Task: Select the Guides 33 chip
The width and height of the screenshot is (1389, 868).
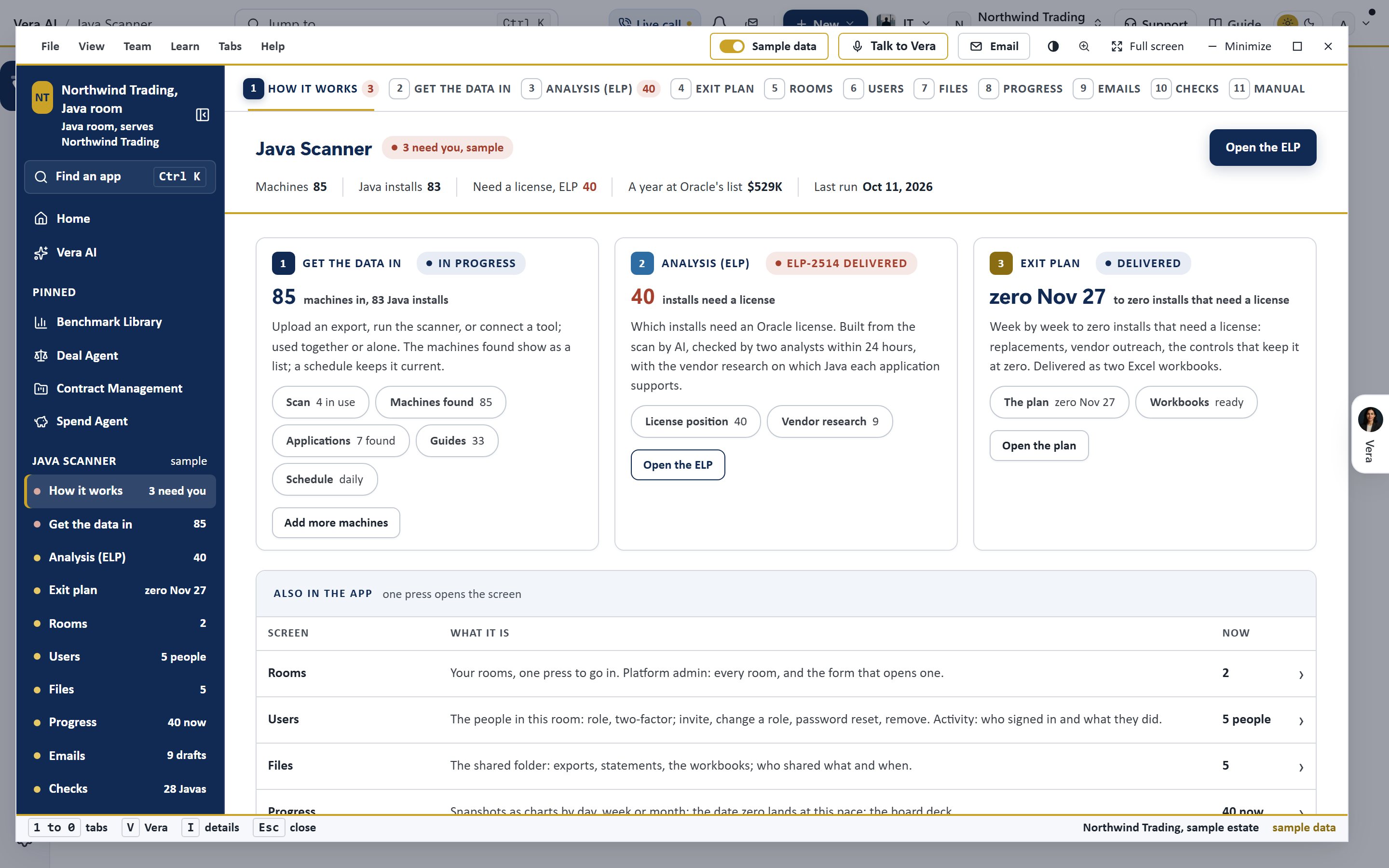Action: pos(457,441)
